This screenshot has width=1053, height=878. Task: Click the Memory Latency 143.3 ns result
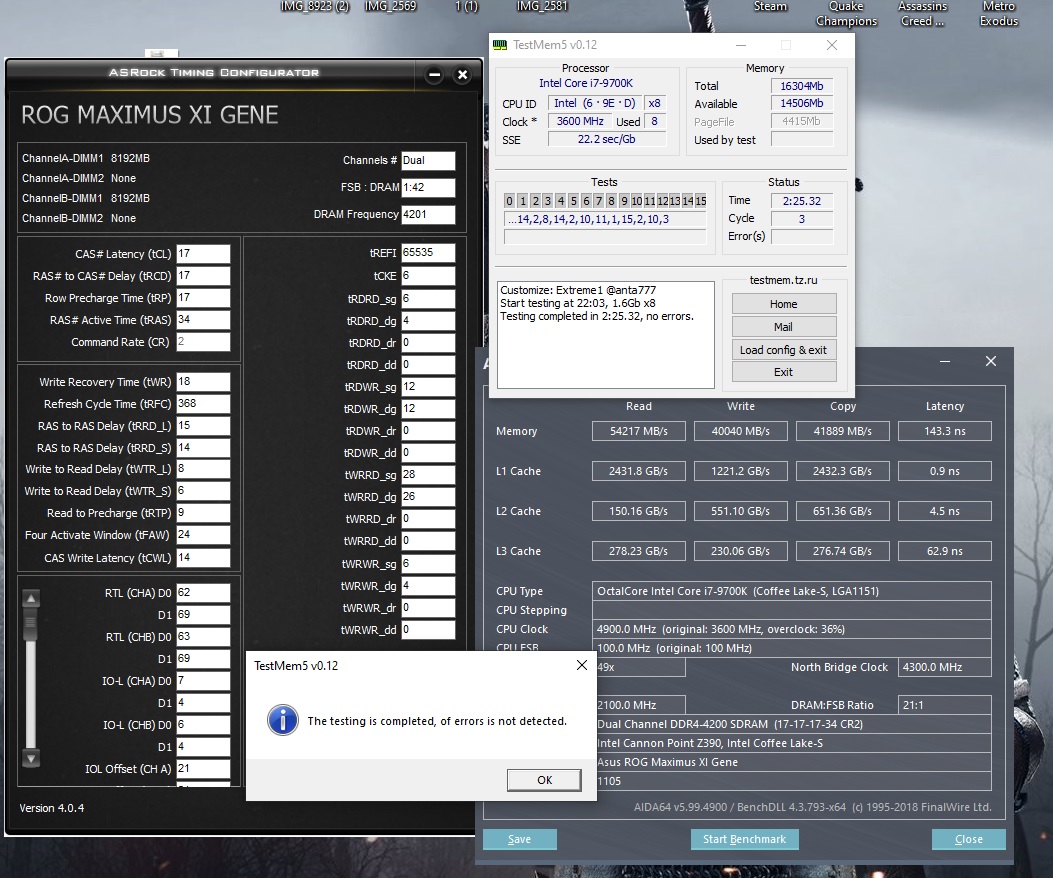pos(944,431)
